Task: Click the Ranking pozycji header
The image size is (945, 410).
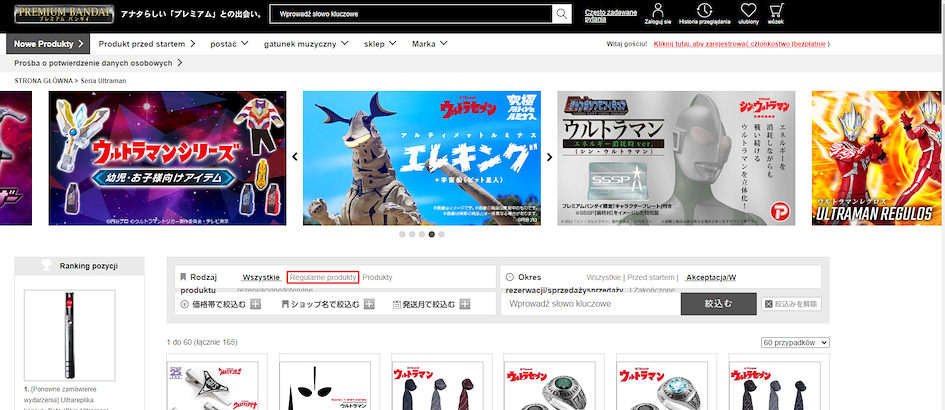Action: [80, 266]
